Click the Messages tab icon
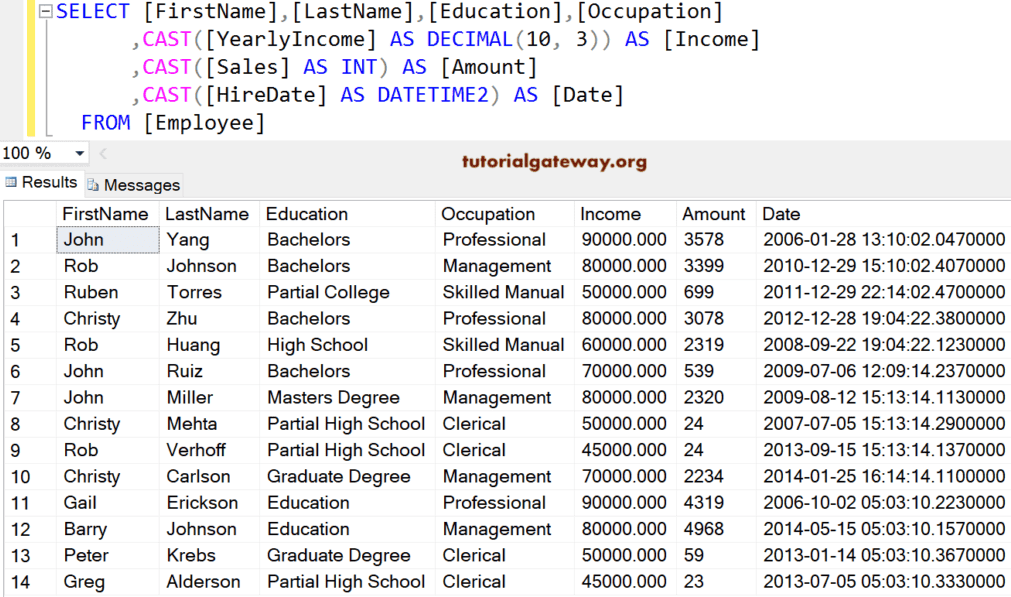Viewport: 1011px width, 597px height. [93, 186]
